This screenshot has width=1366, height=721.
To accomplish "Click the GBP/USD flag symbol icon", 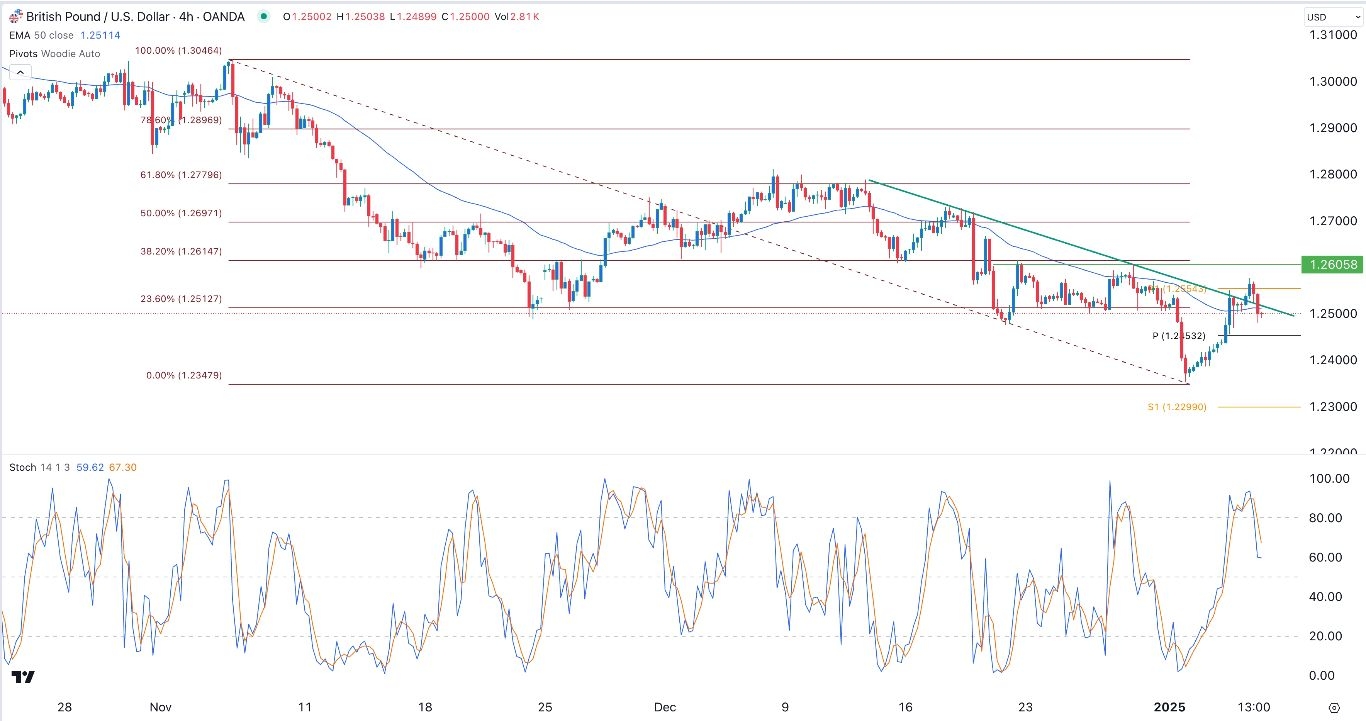I will click(x=14, y=16).
